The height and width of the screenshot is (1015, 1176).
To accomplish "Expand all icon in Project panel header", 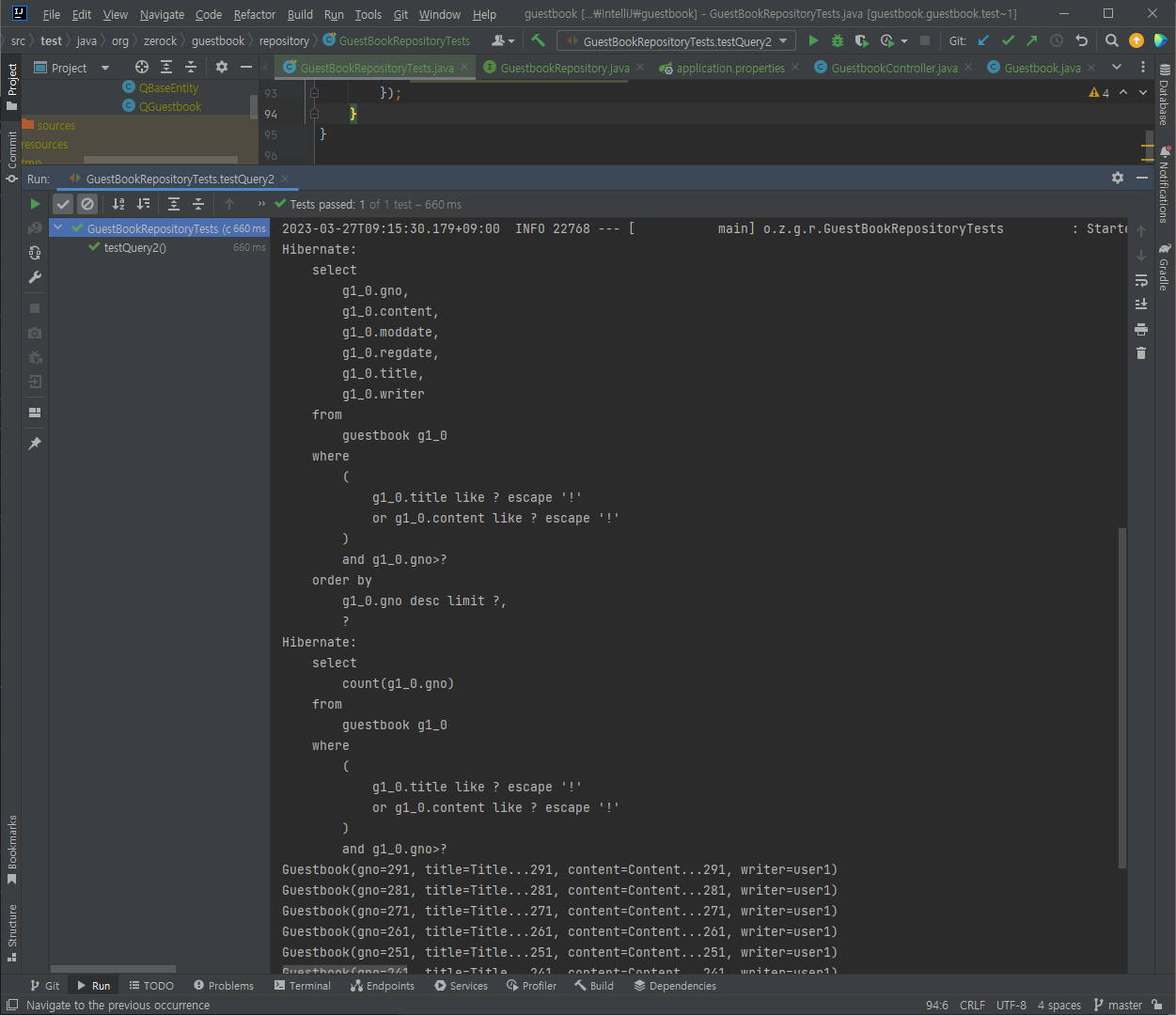I will 166,67.
